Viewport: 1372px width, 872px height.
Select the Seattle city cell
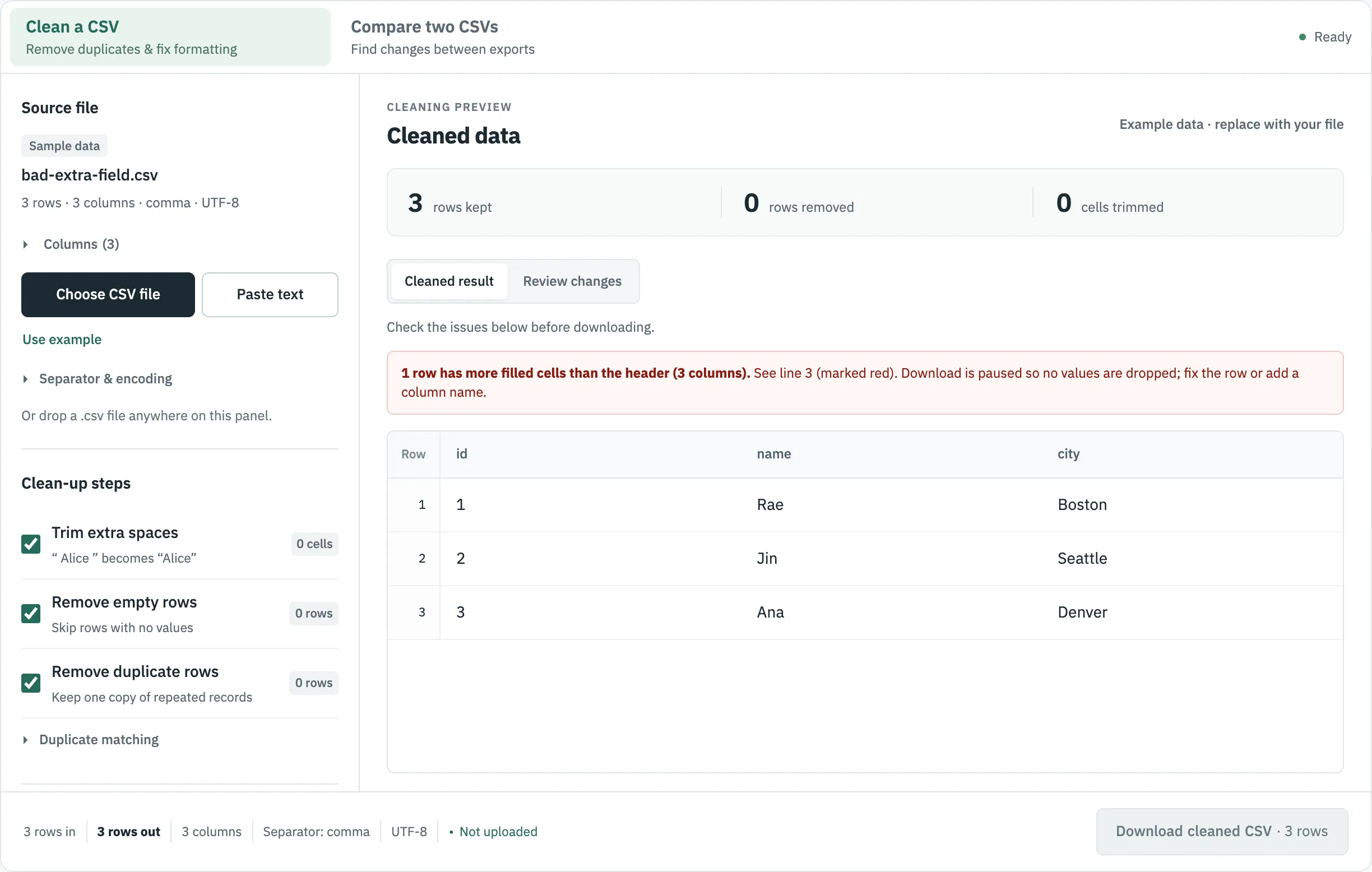coord(1192,558)
